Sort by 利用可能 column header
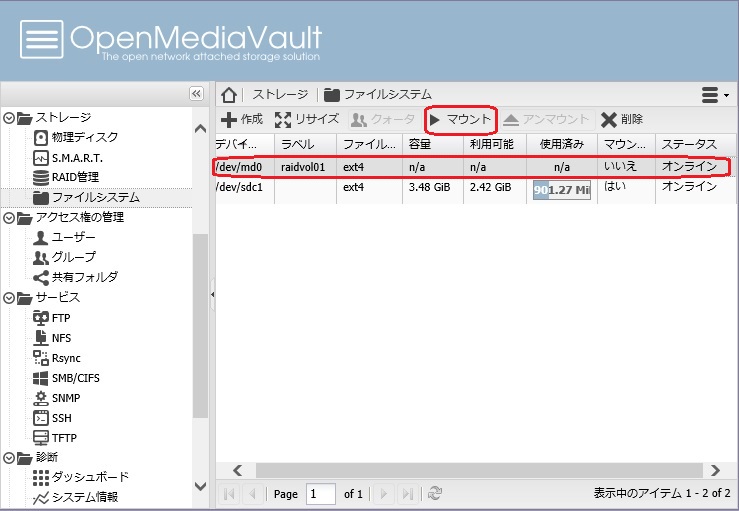739x511 pixels. 495,144
